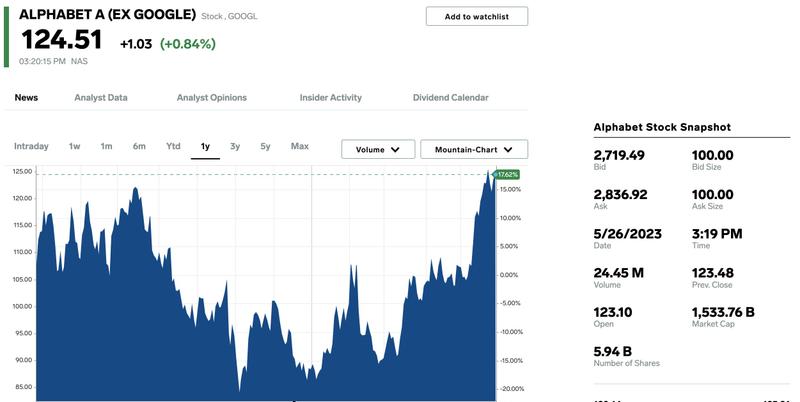The image size is (800, 402).
Task: Select the Max chart range
Action: [x=299, y=146]
